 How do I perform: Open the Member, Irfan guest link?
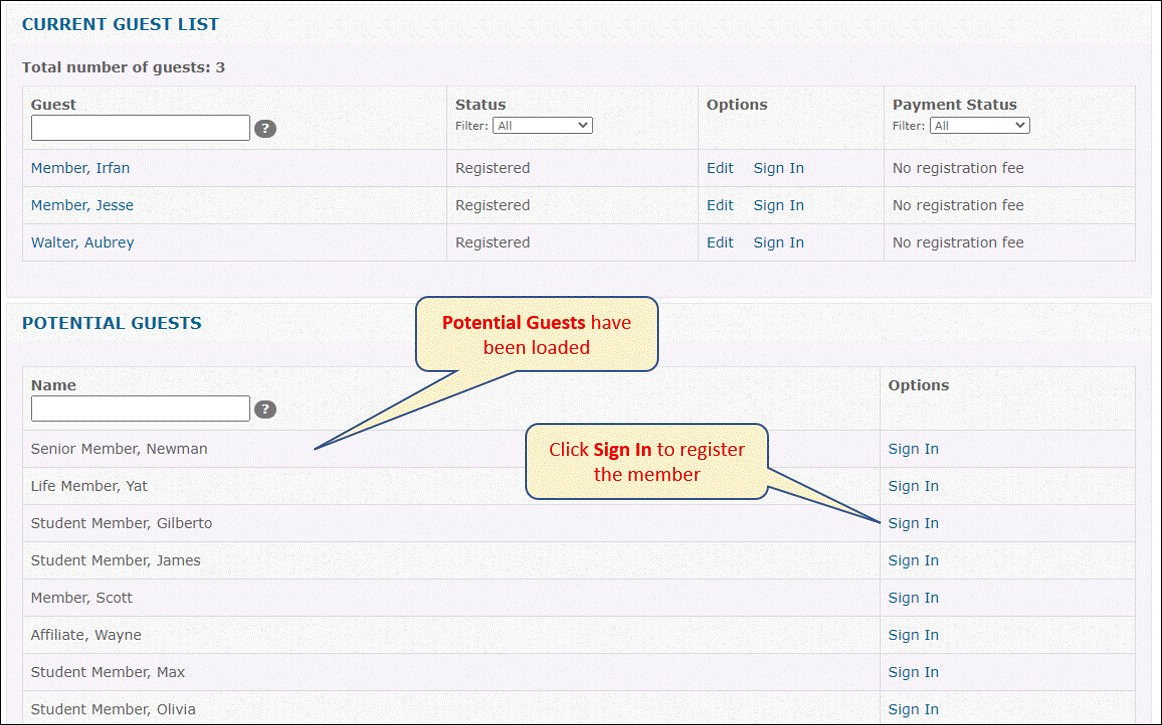80,168
